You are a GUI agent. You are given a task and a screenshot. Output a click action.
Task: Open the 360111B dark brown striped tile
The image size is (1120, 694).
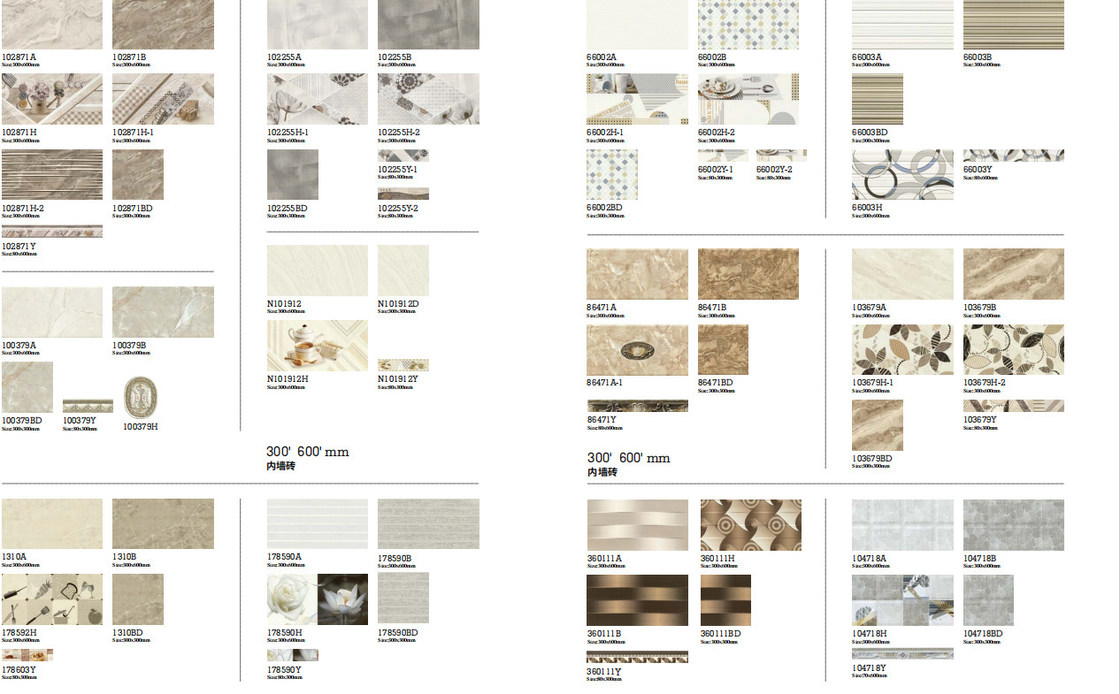tap(637, 600)
